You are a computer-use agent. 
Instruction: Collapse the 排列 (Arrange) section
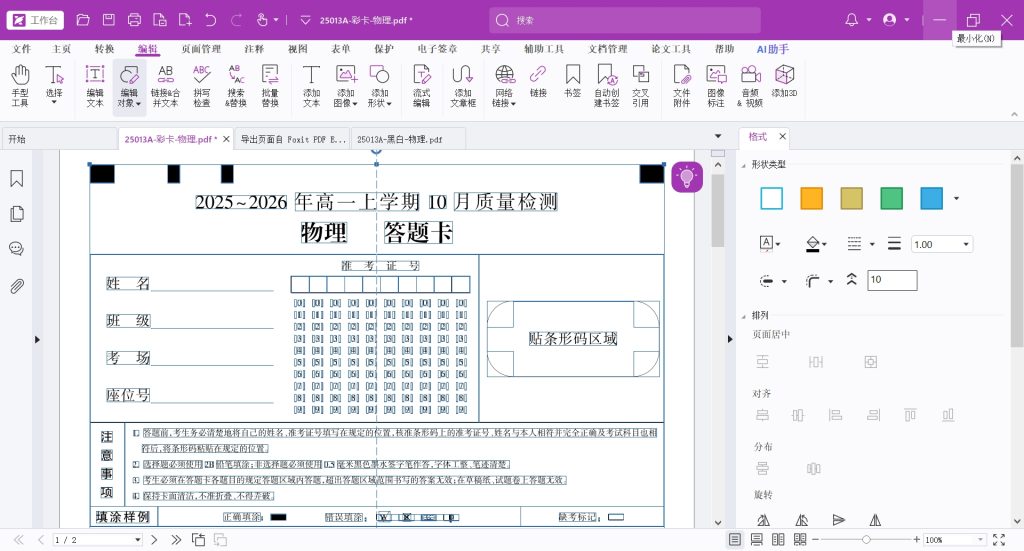click(x=742, y=315)
